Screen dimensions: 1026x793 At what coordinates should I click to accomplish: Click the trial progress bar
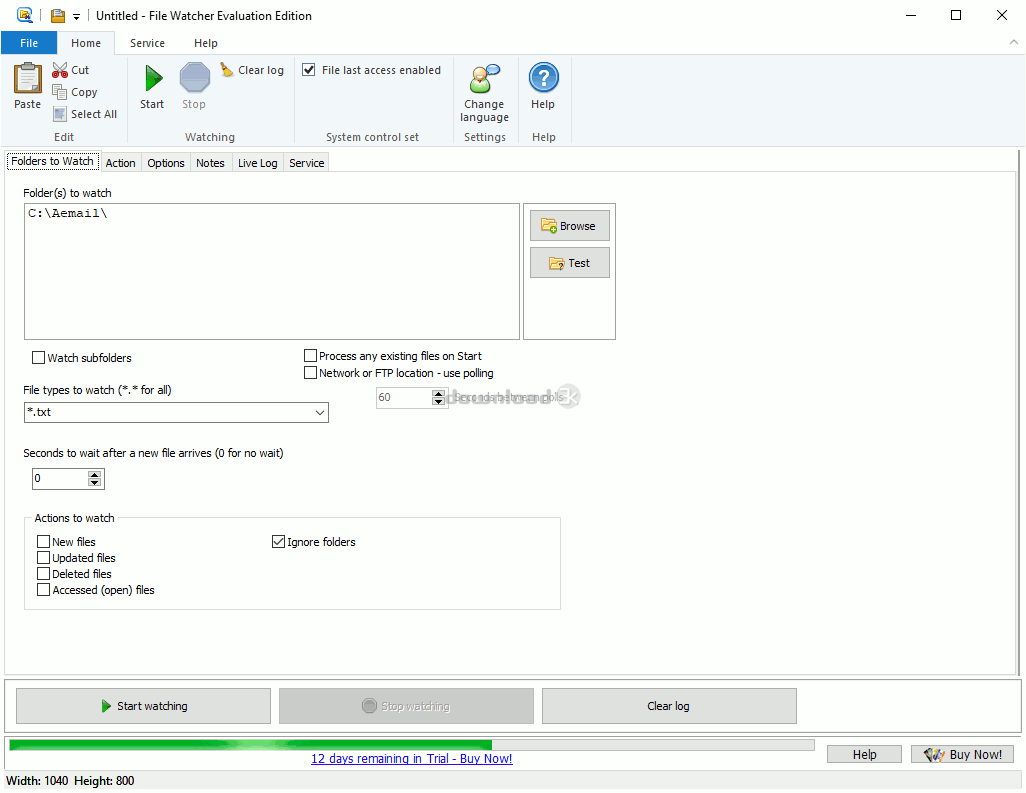tap(412, 745)
